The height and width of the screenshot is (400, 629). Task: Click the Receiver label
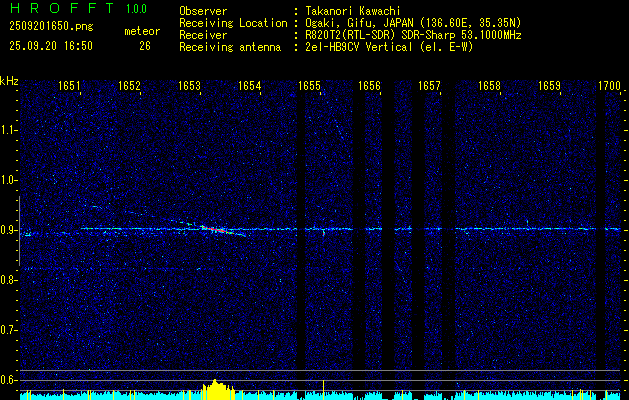203,35
